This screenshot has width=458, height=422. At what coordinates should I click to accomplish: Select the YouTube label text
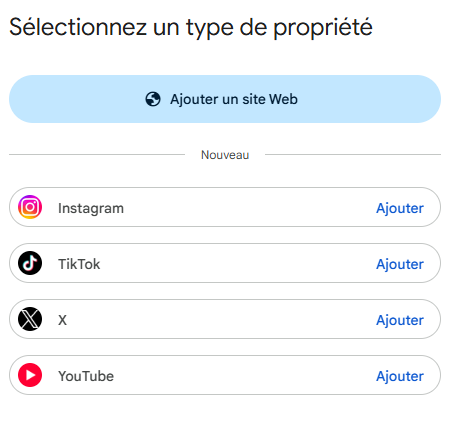(86, 376)
